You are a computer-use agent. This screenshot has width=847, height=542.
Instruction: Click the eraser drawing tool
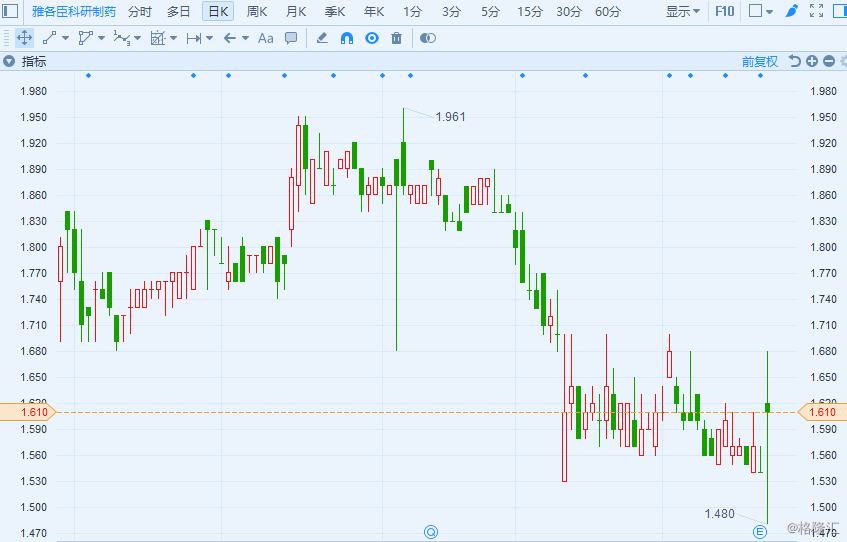322,38
